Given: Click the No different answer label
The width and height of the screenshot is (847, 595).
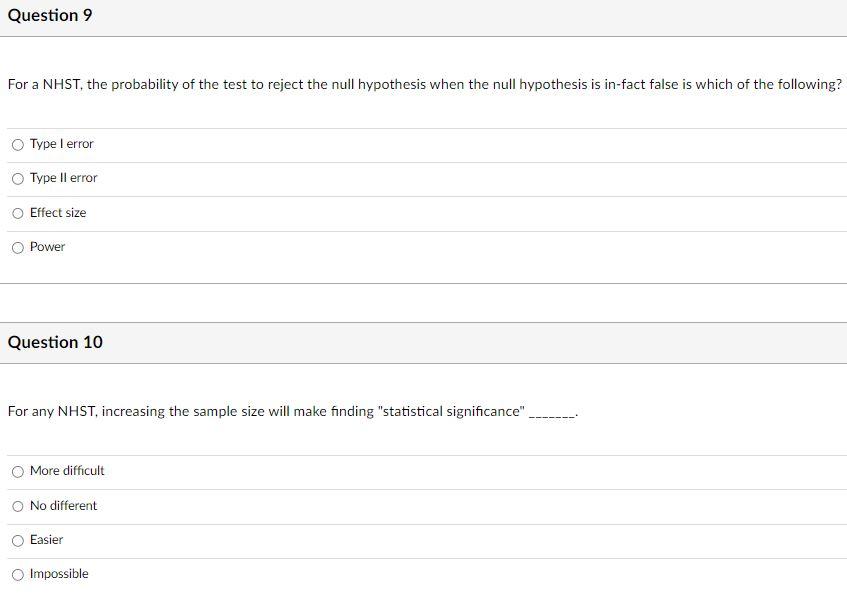Looking at the screenshot, I should pos(62,506).
